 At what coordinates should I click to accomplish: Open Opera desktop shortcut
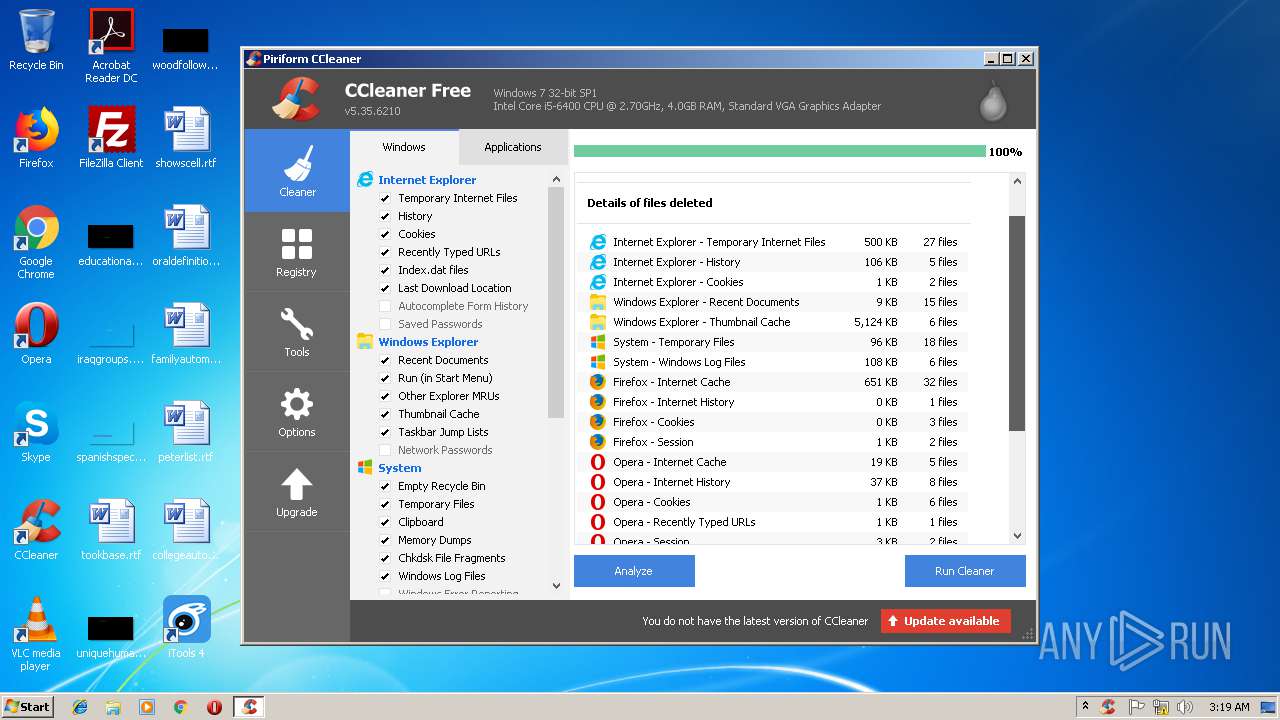[x=36, y=334]
